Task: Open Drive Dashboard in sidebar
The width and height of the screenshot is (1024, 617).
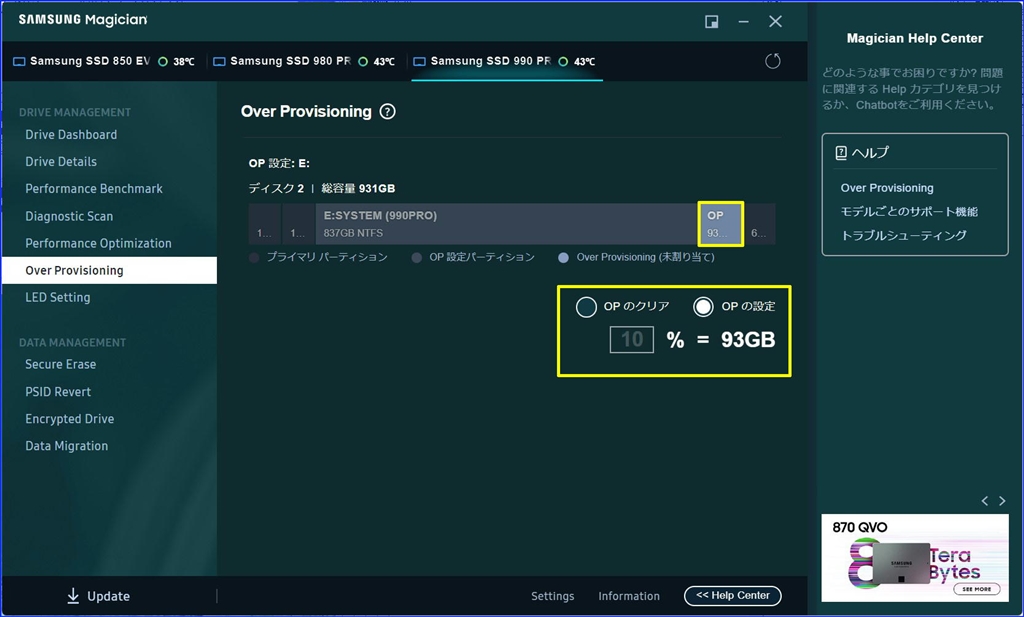Action: pyautogui.click(x=71, y=134)
